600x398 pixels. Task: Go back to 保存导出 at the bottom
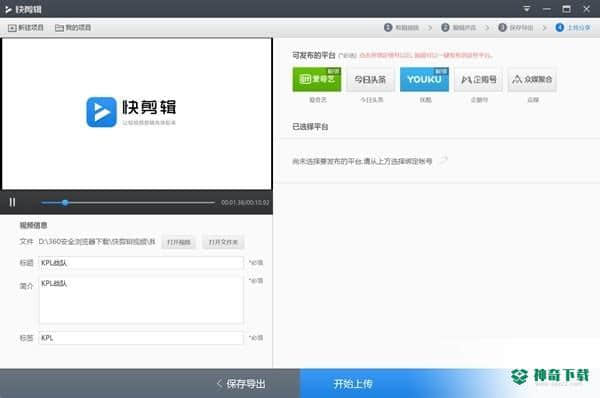tap(241, 383)
